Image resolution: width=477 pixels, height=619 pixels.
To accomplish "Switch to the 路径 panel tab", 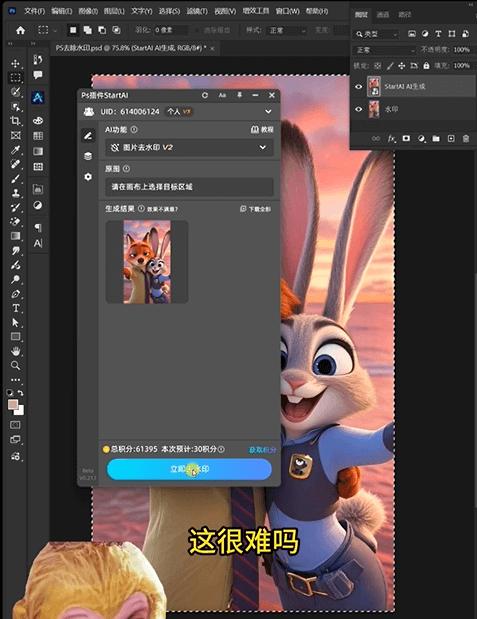I will (405, 15).
